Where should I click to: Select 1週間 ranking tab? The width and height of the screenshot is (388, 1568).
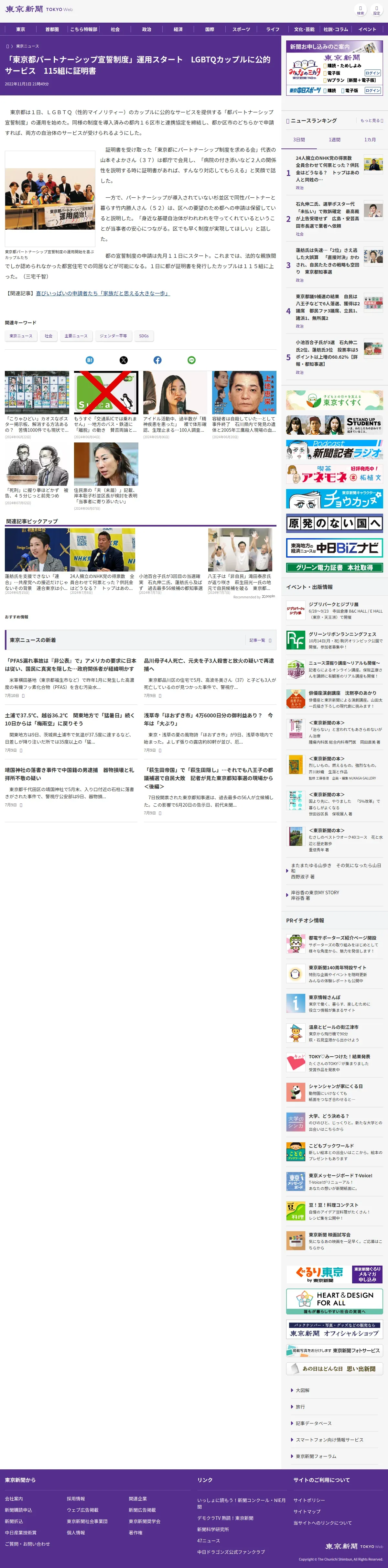pyautogui.click(x=334, y=140)
